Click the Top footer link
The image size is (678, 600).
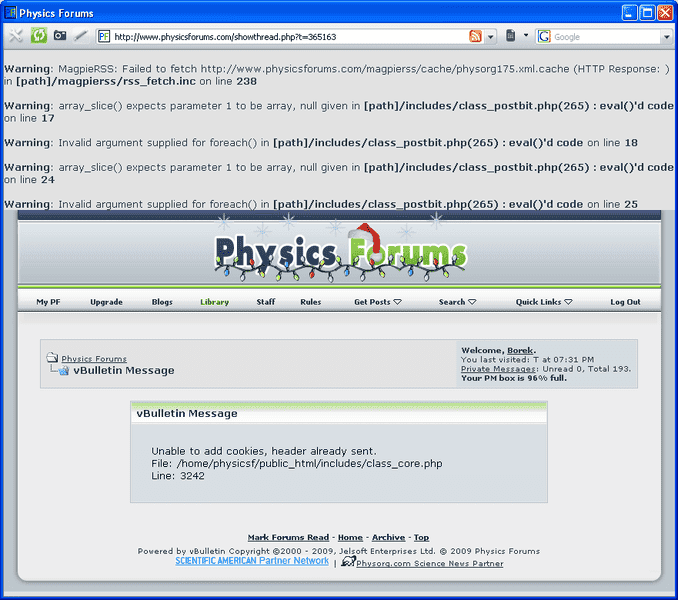pos(422,537)
